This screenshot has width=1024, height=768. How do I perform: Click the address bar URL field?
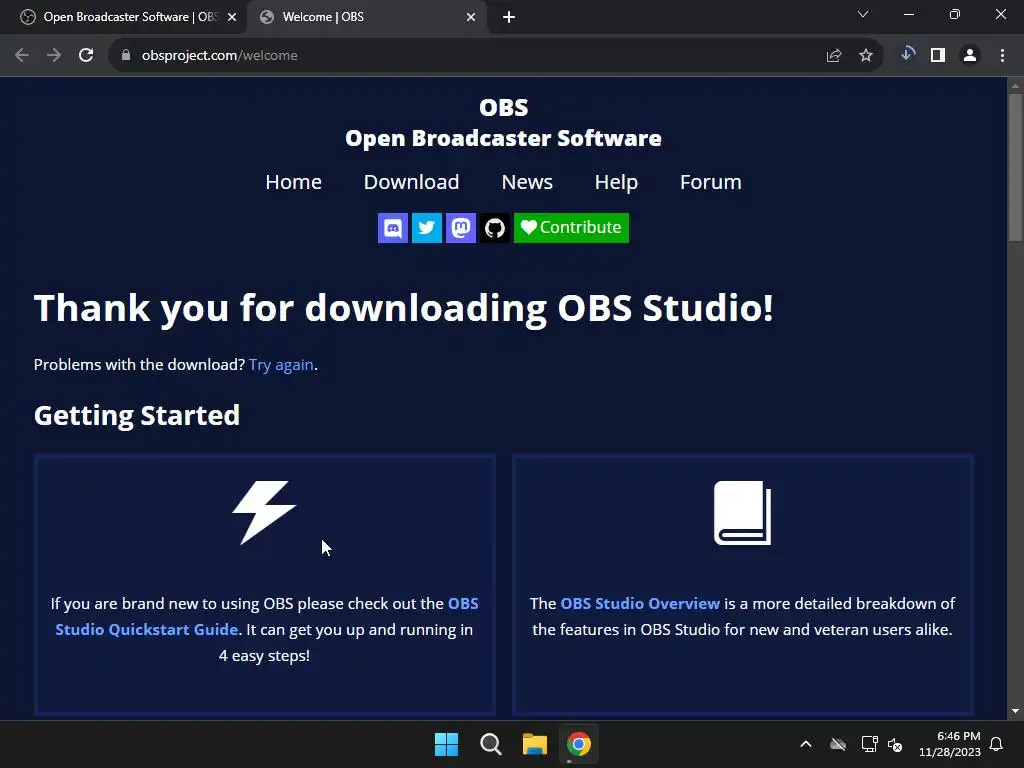pos(470,56)
